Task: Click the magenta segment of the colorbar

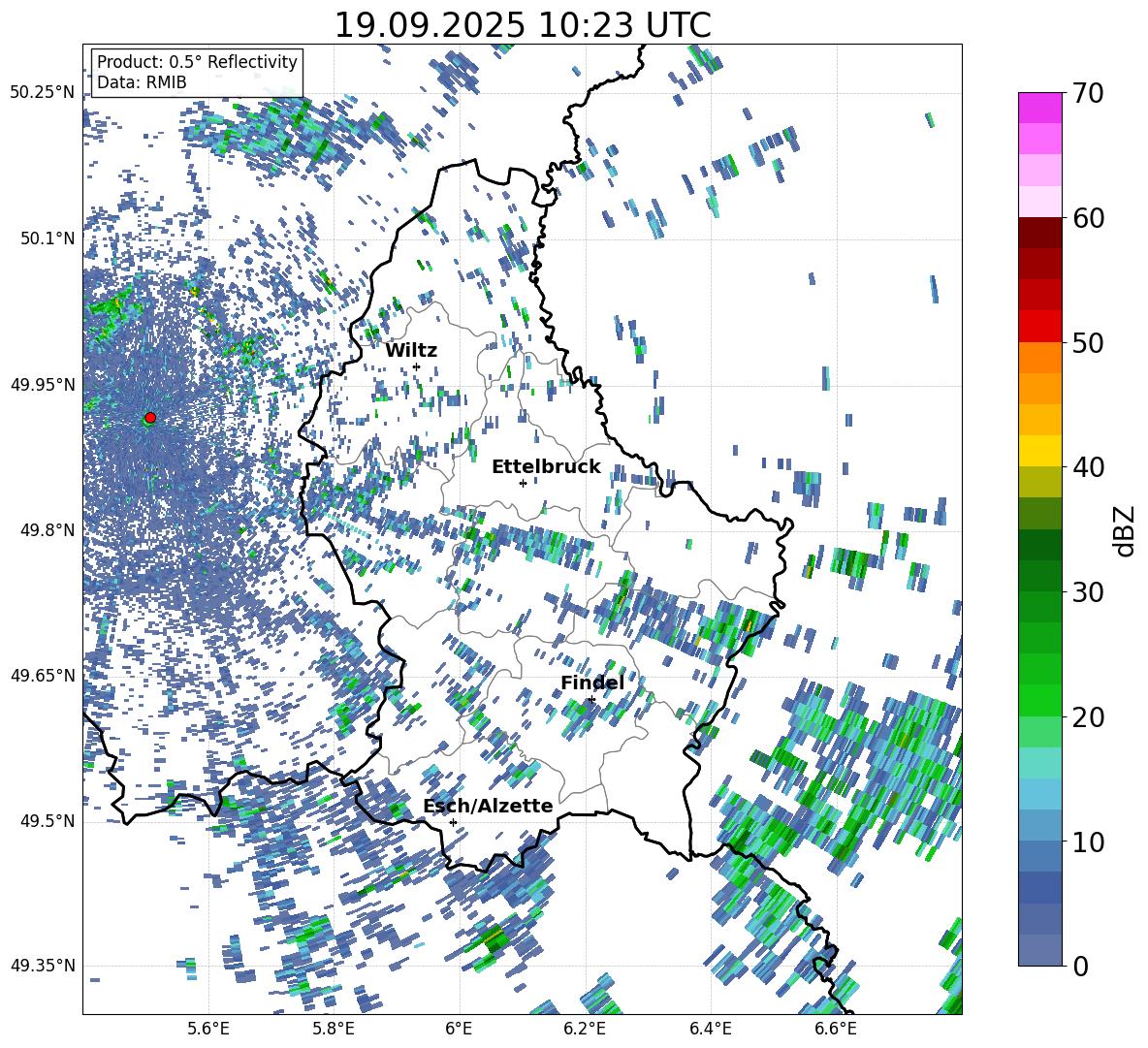Action: tap(1039, 108)
